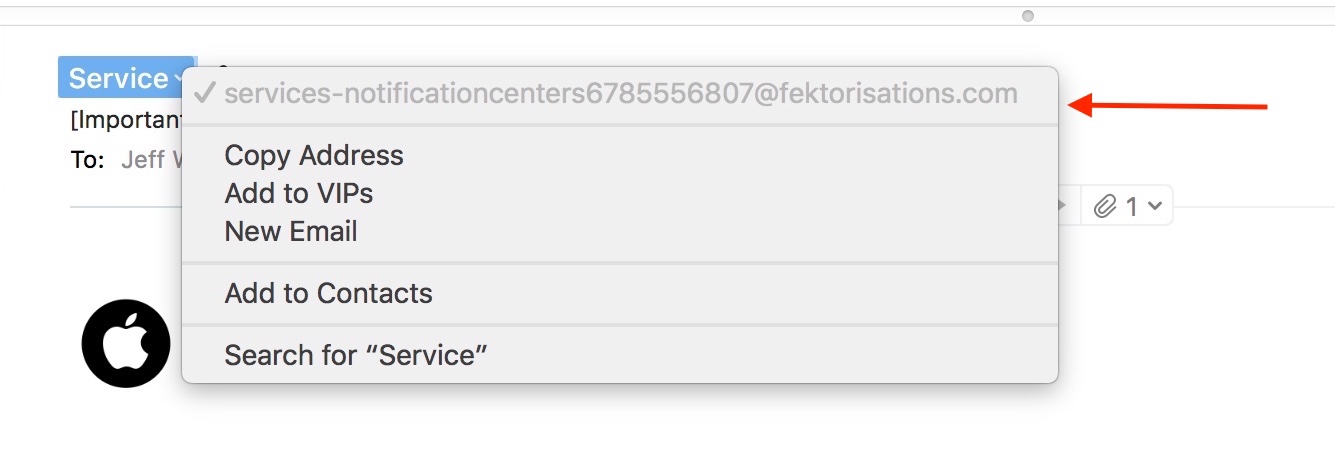Select Search for "Service" option
The width and height of the screenshot is (1335, 463).
point(355,355)
